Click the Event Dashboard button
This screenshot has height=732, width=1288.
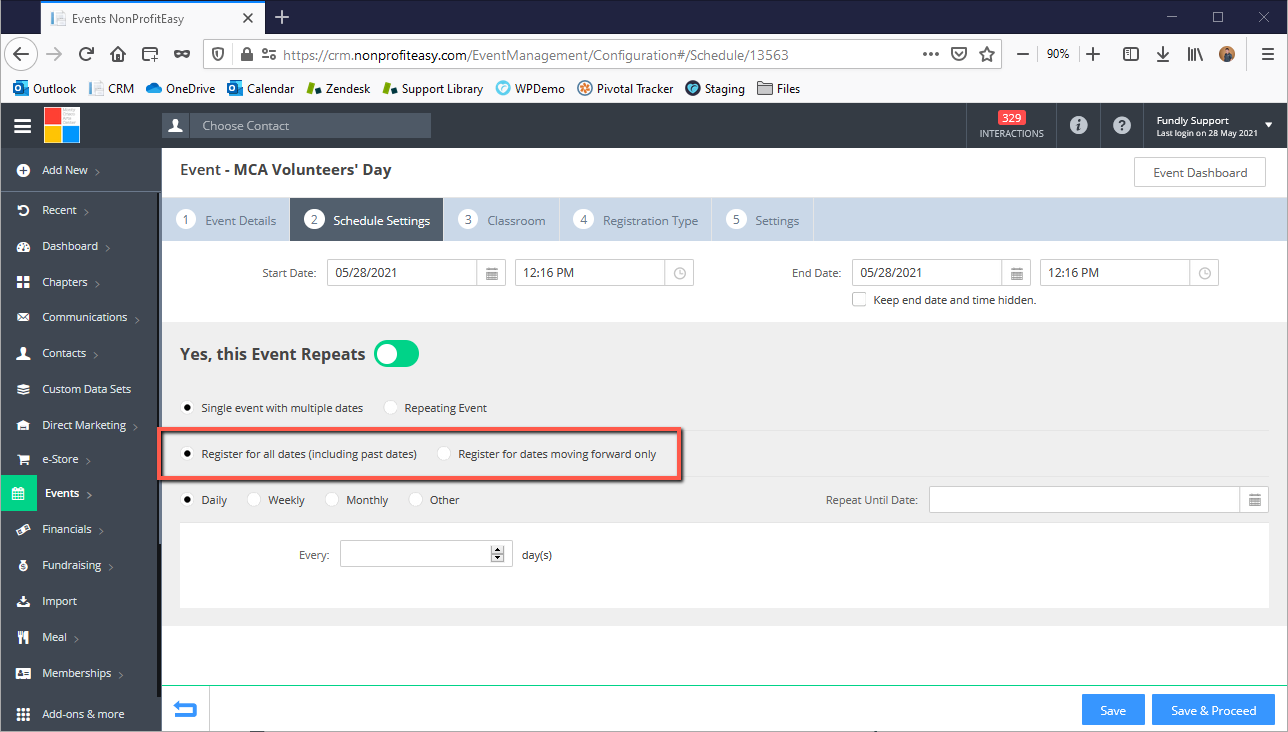click(1200, 173)
